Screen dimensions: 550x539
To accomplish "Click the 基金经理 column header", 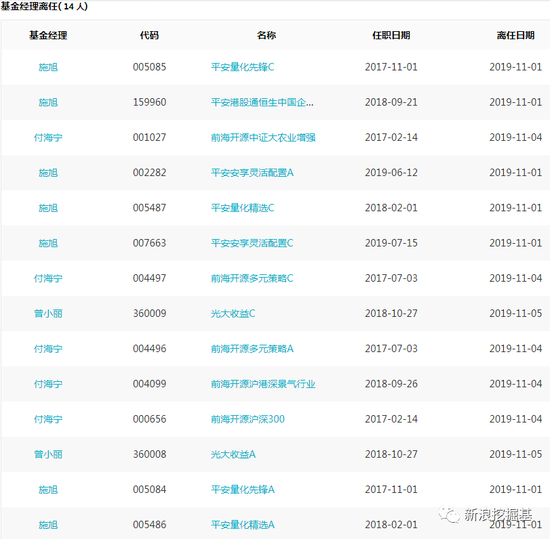I will tap(48, 35).
